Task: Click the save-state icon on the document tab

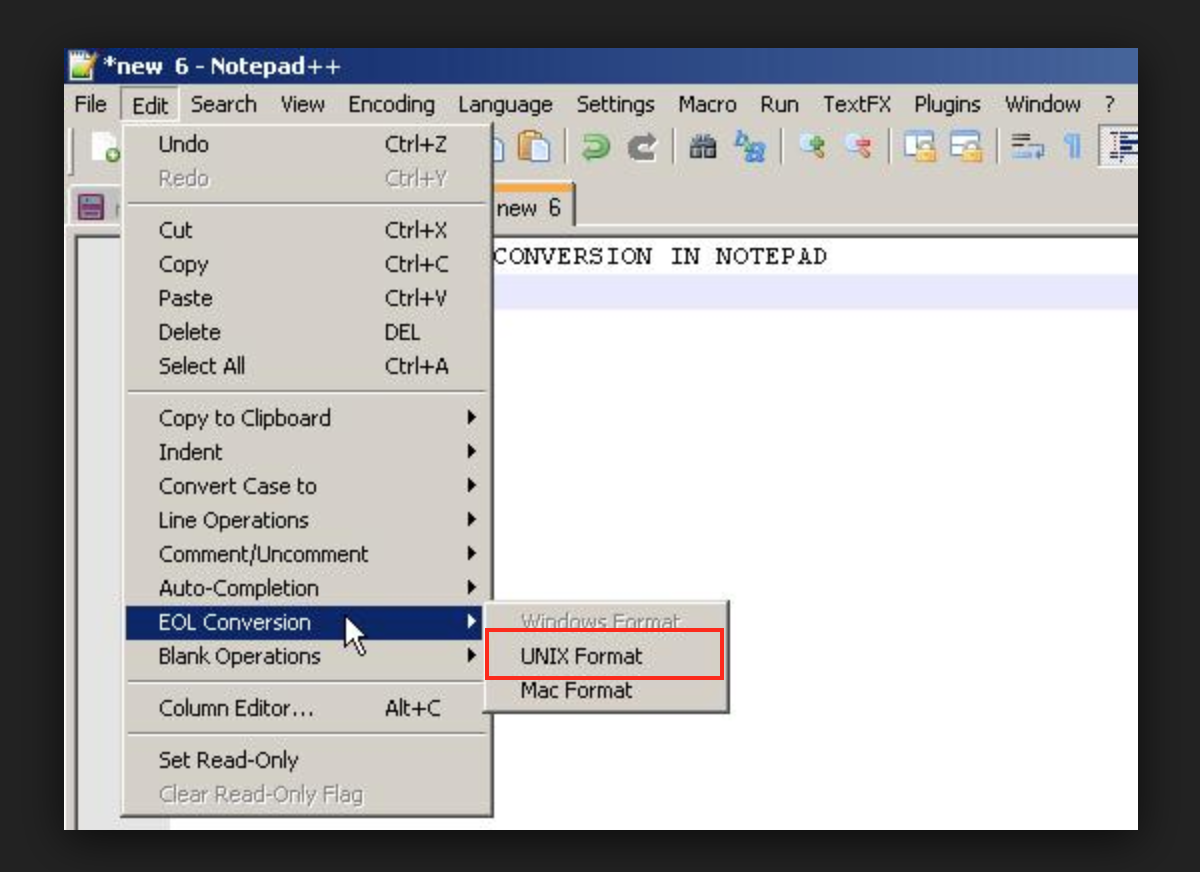Action: tap(91, 207)
